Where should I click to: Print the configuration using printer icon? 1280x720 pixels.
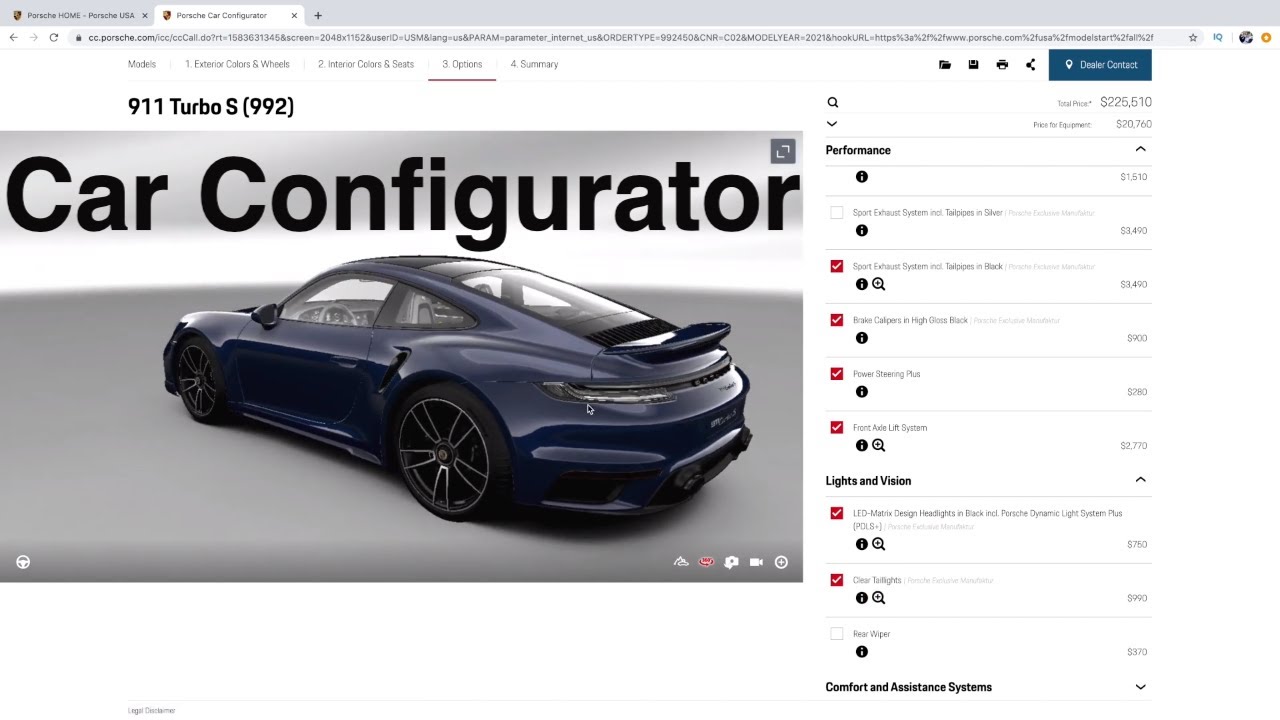pyautogui.click(x=1002, y=65)
